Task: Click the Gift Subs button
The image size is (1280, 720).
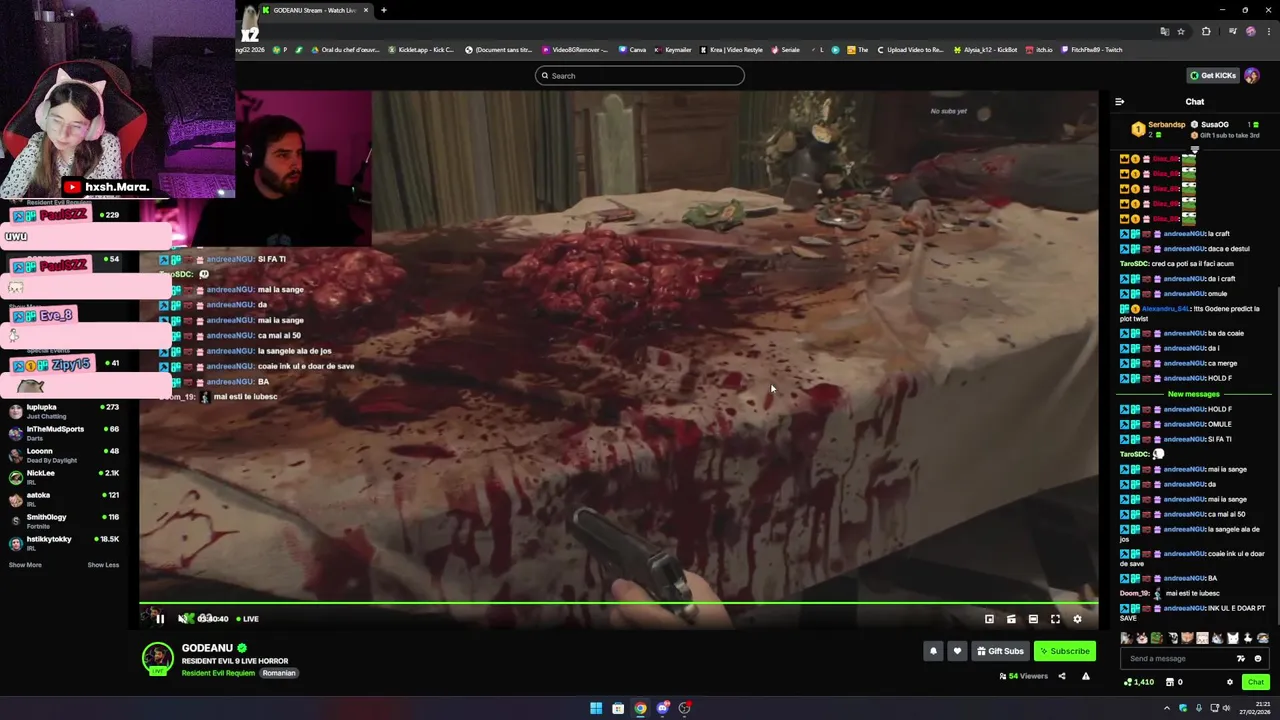Action: click(x=1000, y=651)
